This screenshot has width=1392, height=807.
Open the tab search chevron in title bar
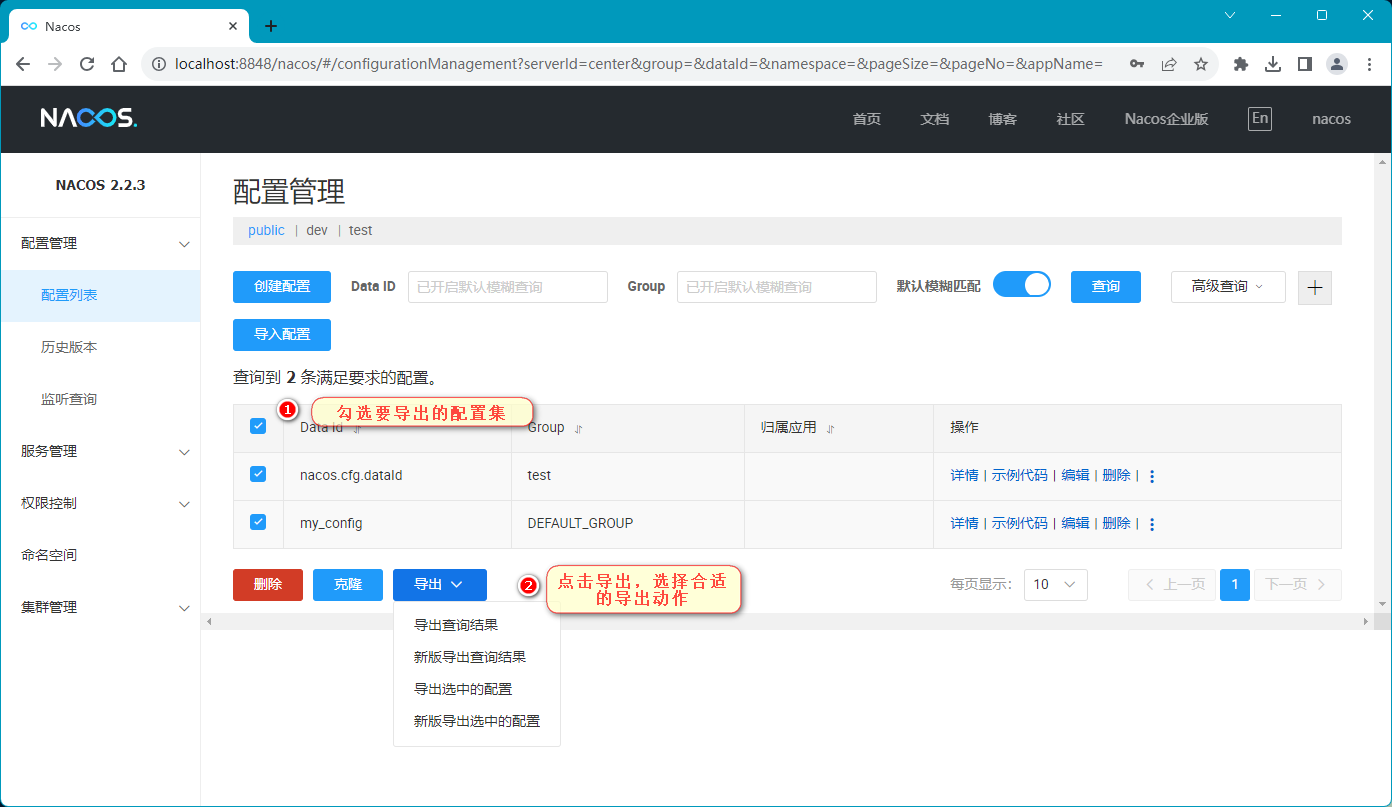[x=1230, y=15]
